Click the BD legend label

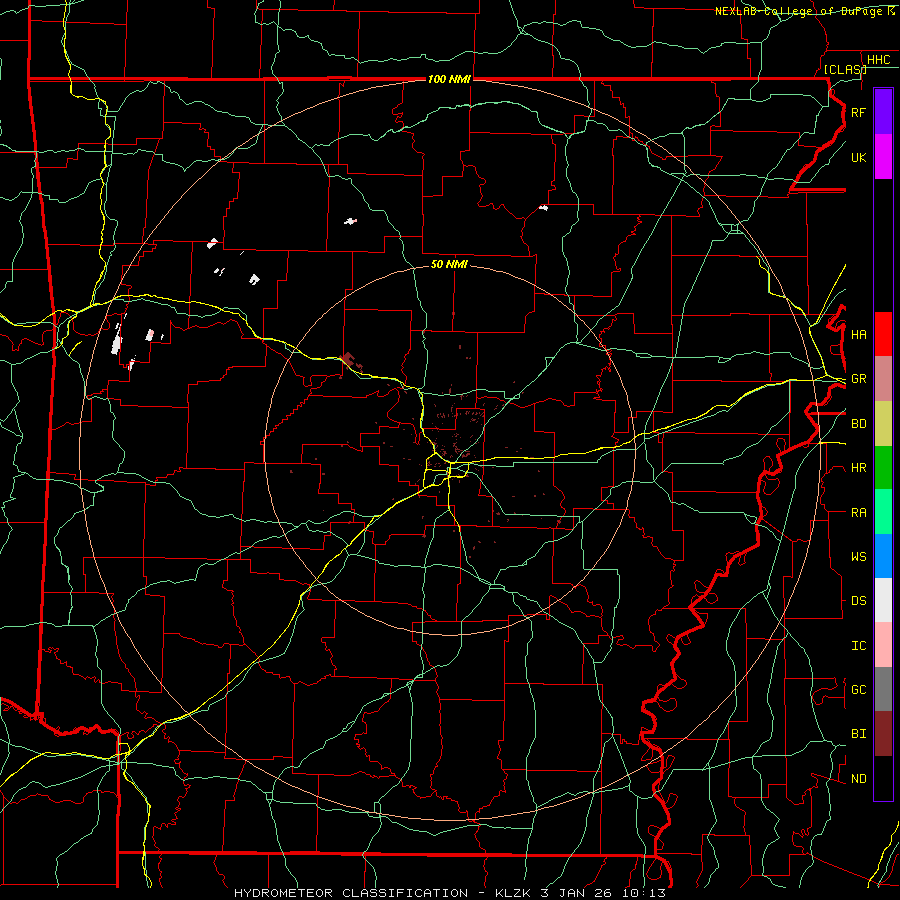coord(858,424)
